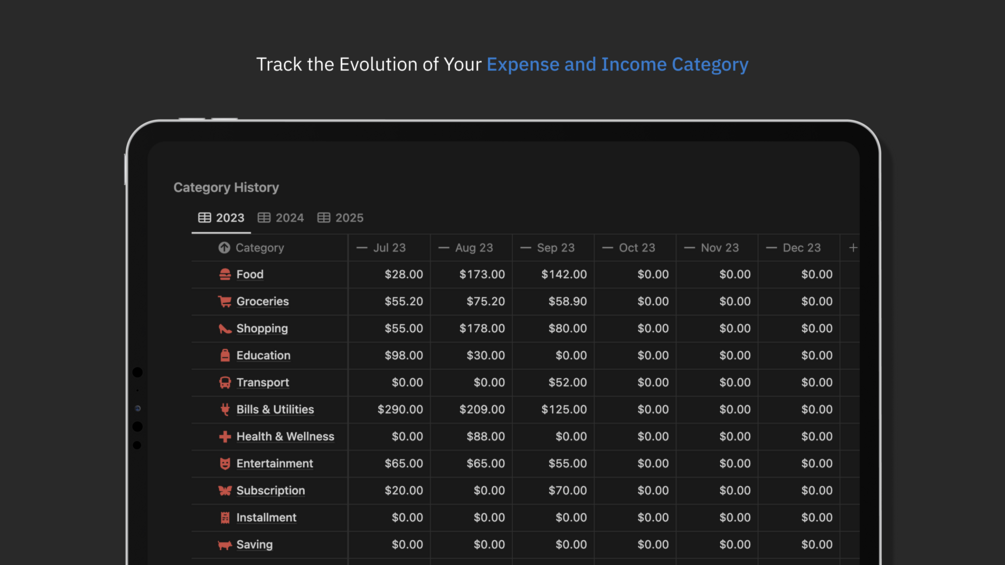Image resolution: width=1005 pixels, height=565 pixels.
Task: Select the $75.20 Groceries cell
Action: coord(471,301)
